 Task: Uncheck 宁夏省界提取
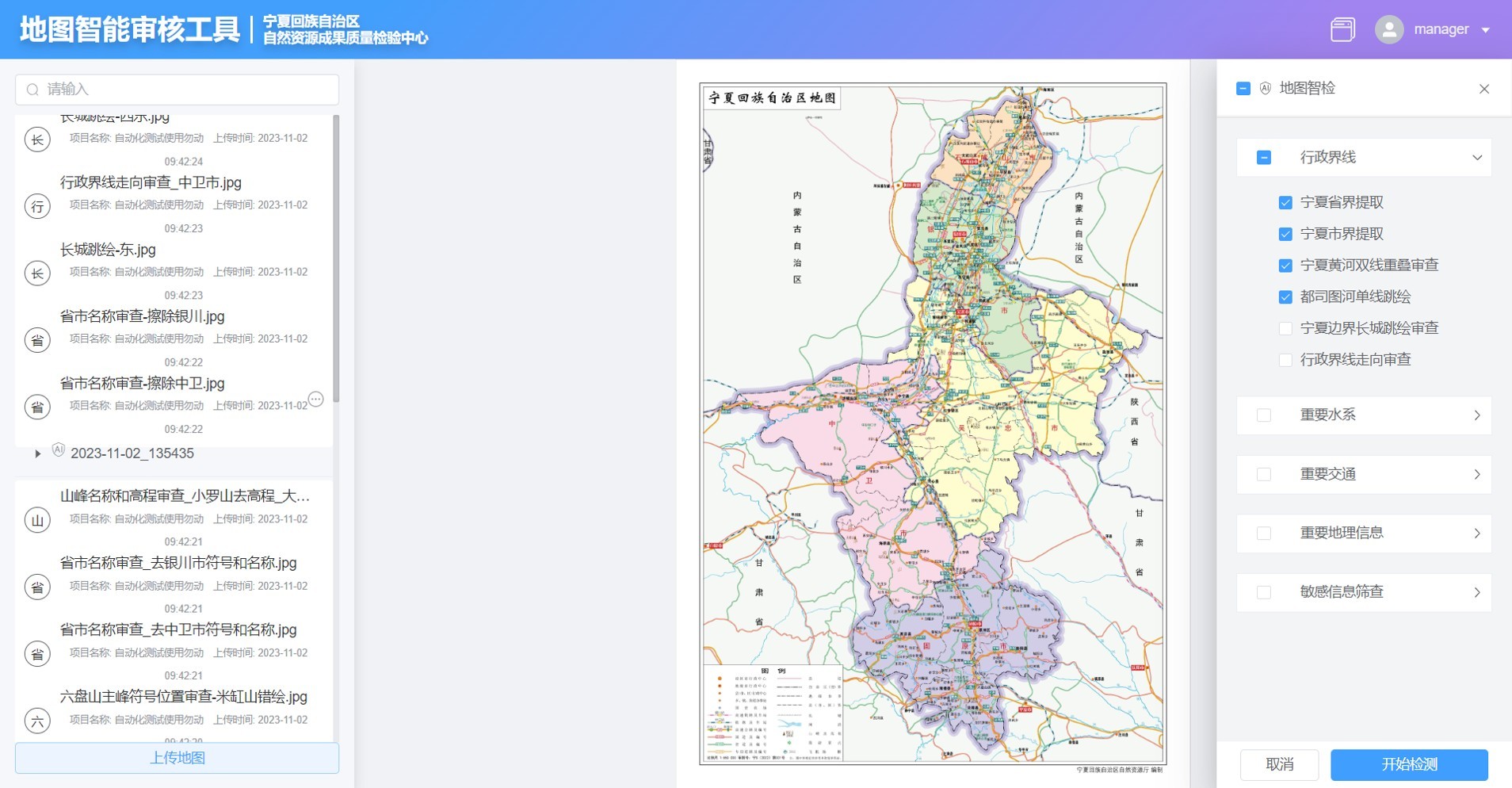click(1285, 203)
